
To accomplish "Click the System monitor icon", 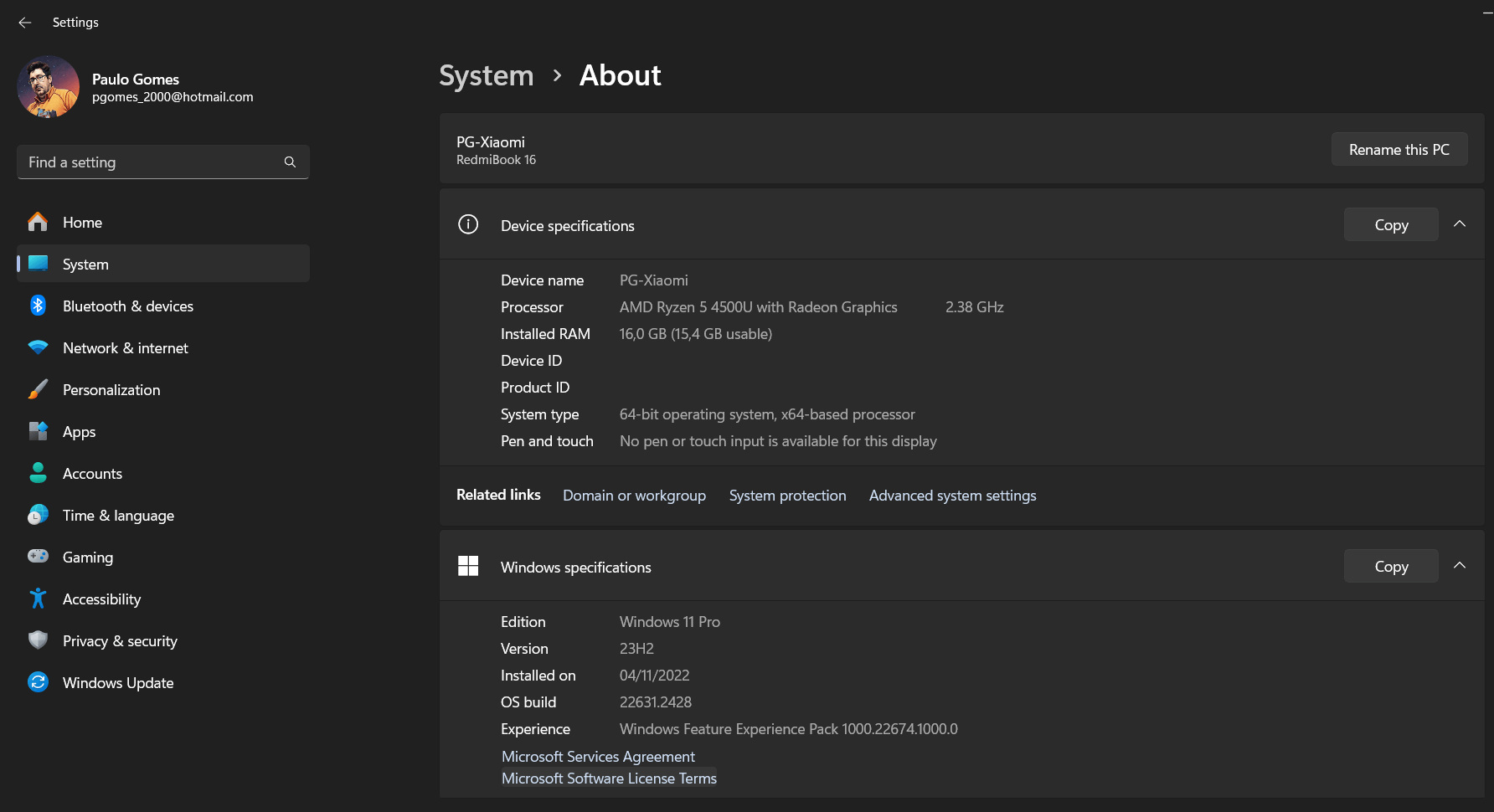I will 38,264.
